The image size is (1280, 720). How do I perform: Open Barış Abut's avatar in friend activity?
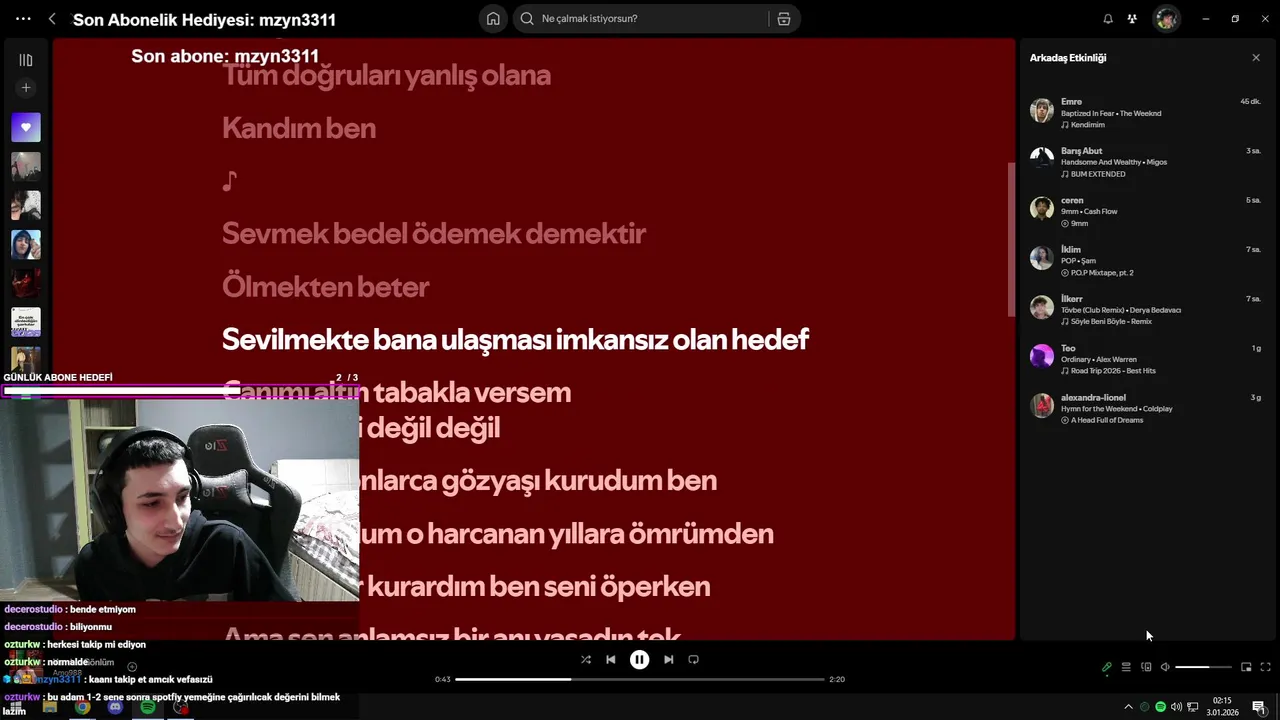1042,160
